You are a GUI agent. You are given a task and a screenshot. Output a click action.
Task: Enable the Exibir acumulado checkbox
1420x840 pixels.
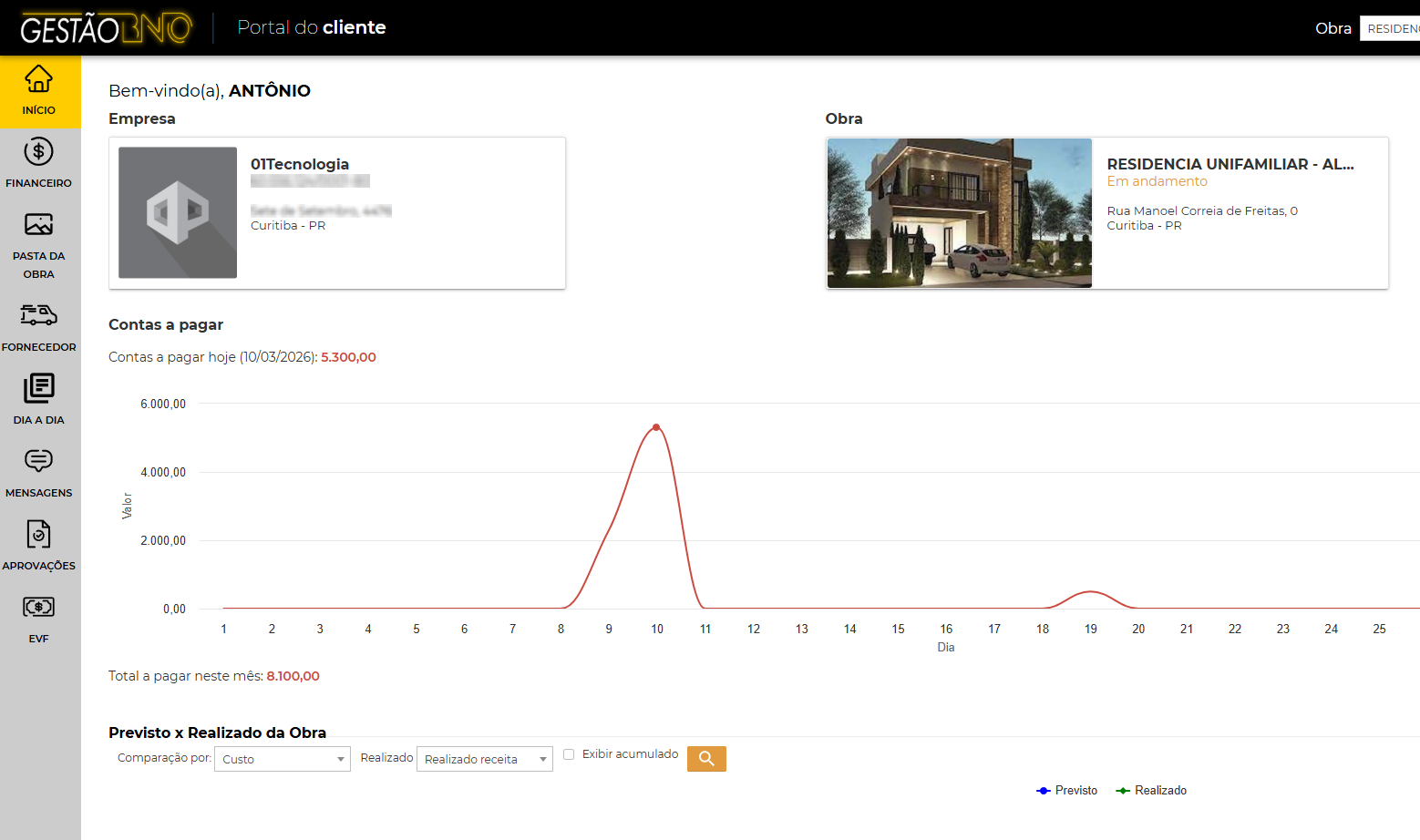[569, 754]
